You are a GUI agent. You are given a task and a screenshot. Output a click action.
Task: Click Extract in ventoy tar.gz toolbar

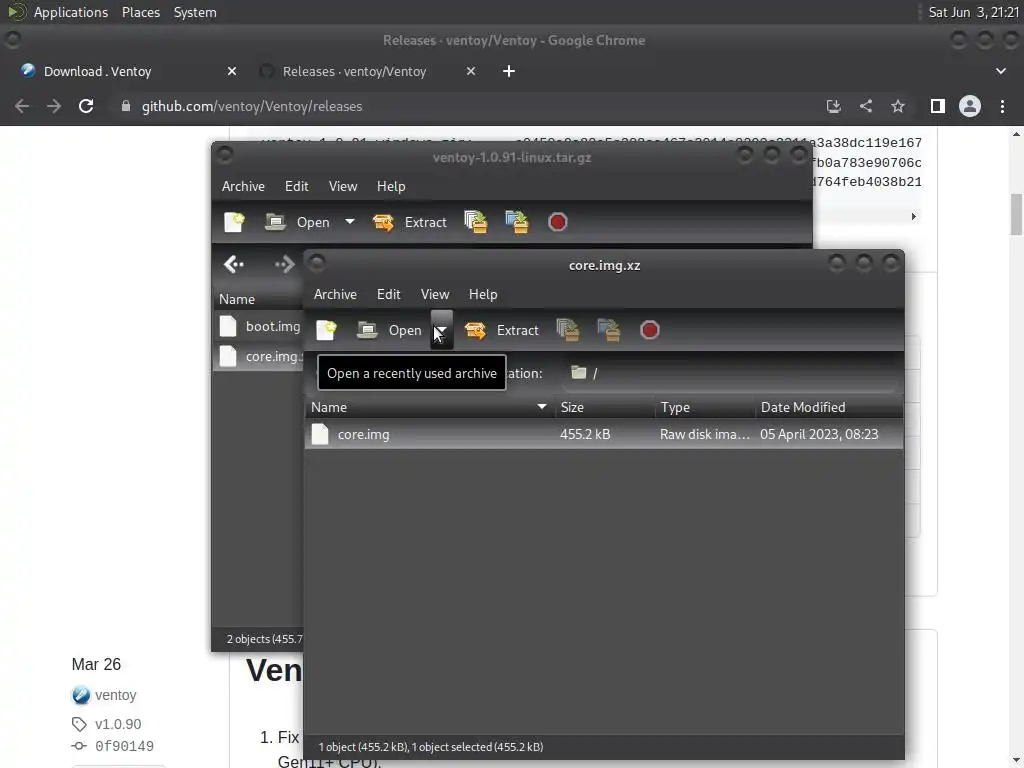pos(409,222)
